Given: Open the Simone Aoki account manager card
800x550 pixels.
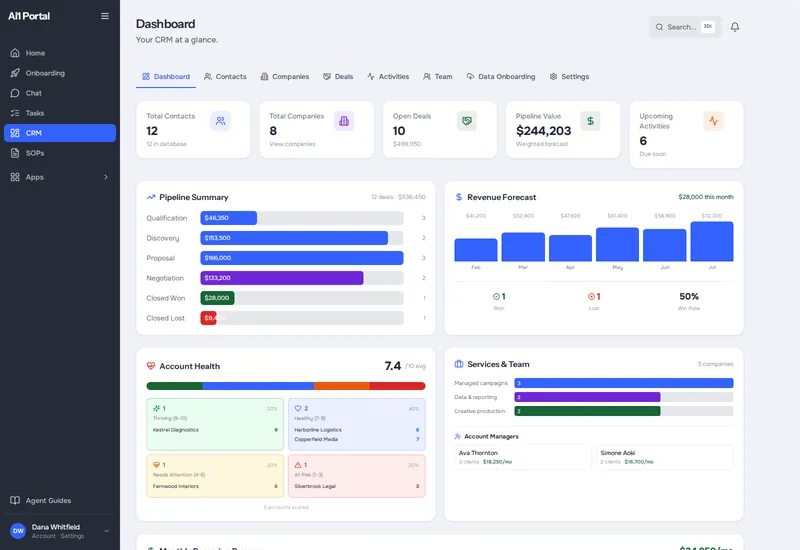Looking at the screenshot, I should (665, 457).
